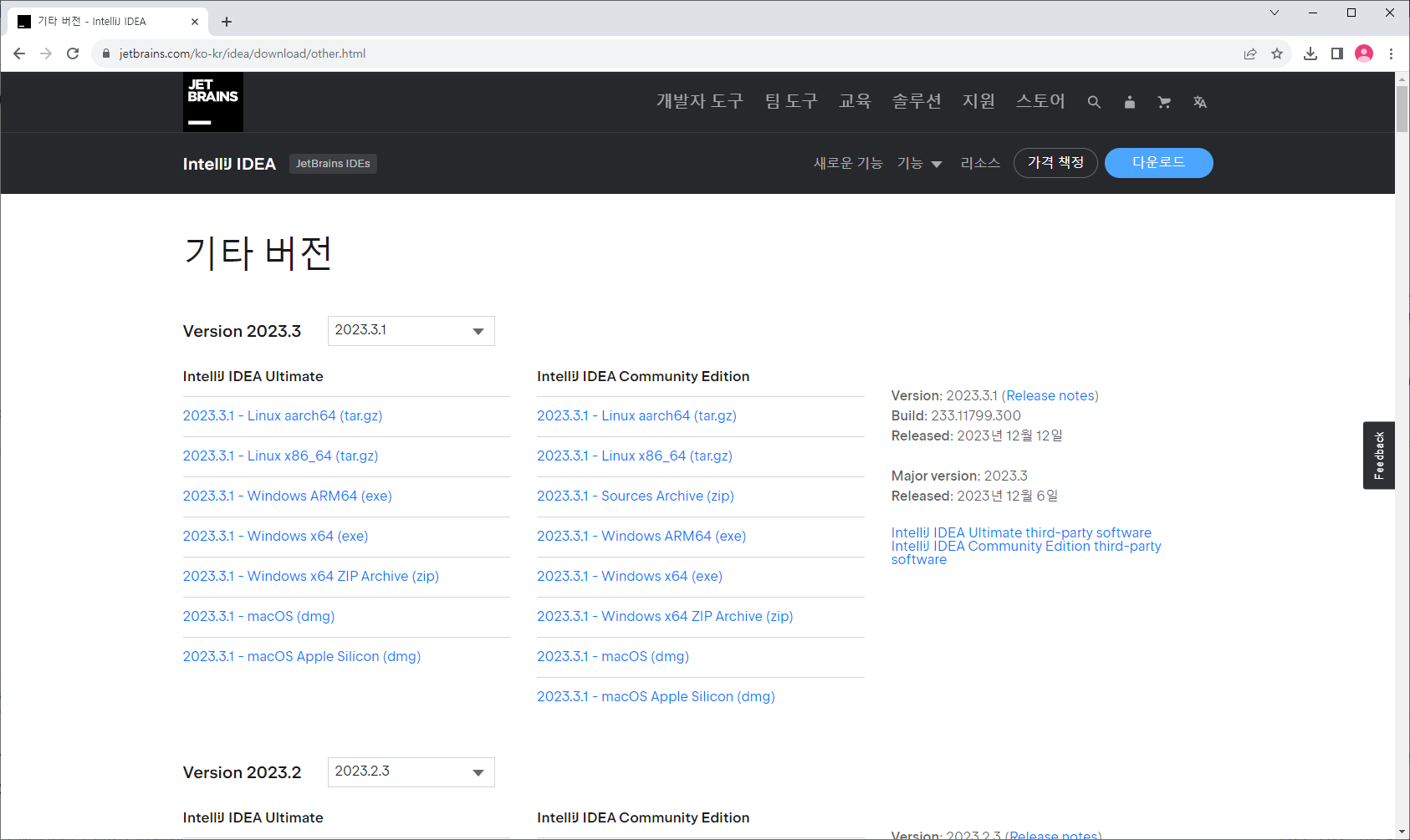Open the language translation icon
The image size is (1410, 840).
[1200, 102]
